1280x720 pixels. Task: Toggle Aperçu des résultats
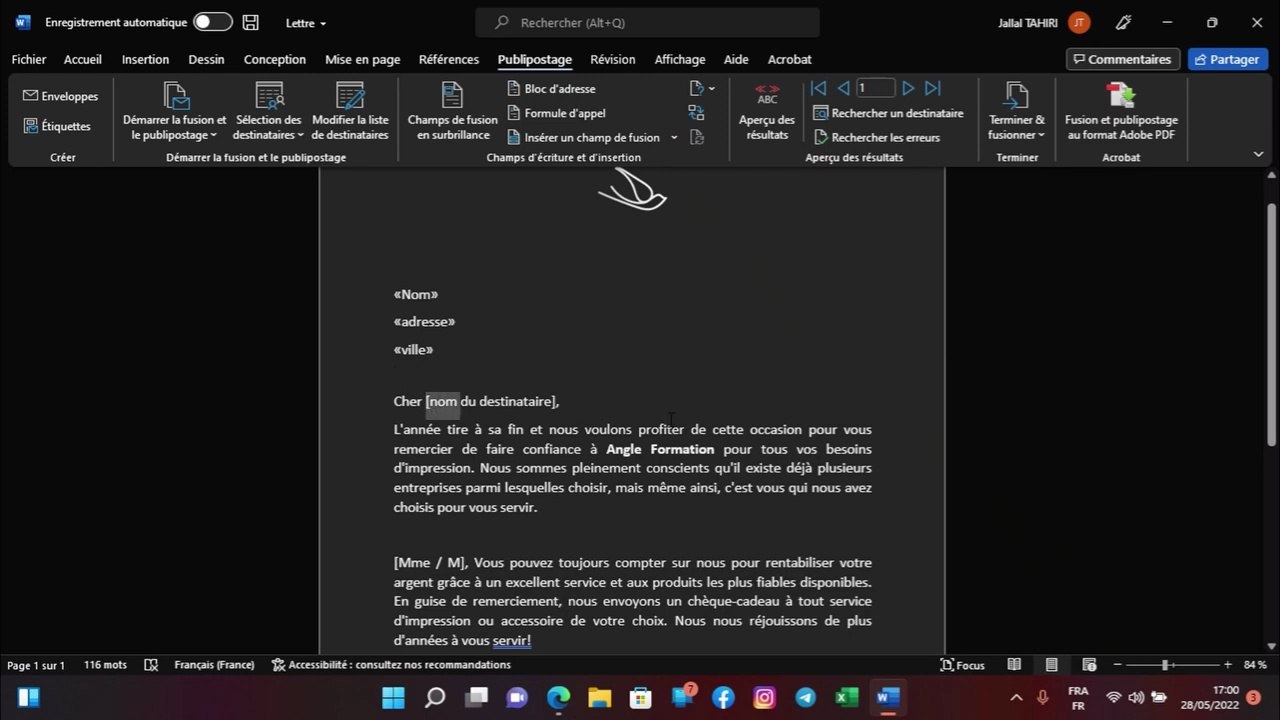coord(767,112)
